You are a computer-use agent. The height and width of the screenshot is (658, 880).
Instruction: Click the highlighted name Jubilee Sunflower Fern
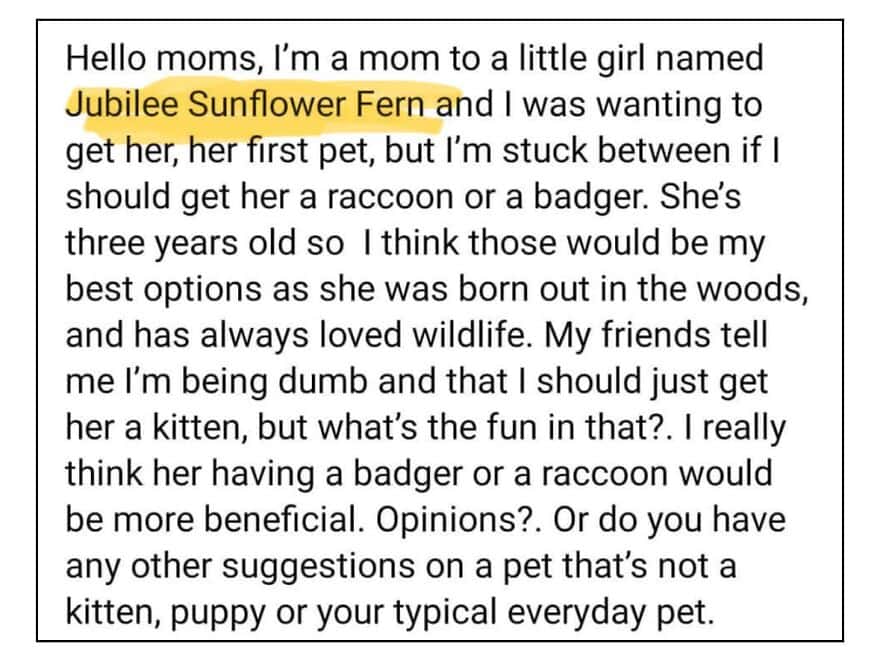pyautogui.click(x=245, y=105)
